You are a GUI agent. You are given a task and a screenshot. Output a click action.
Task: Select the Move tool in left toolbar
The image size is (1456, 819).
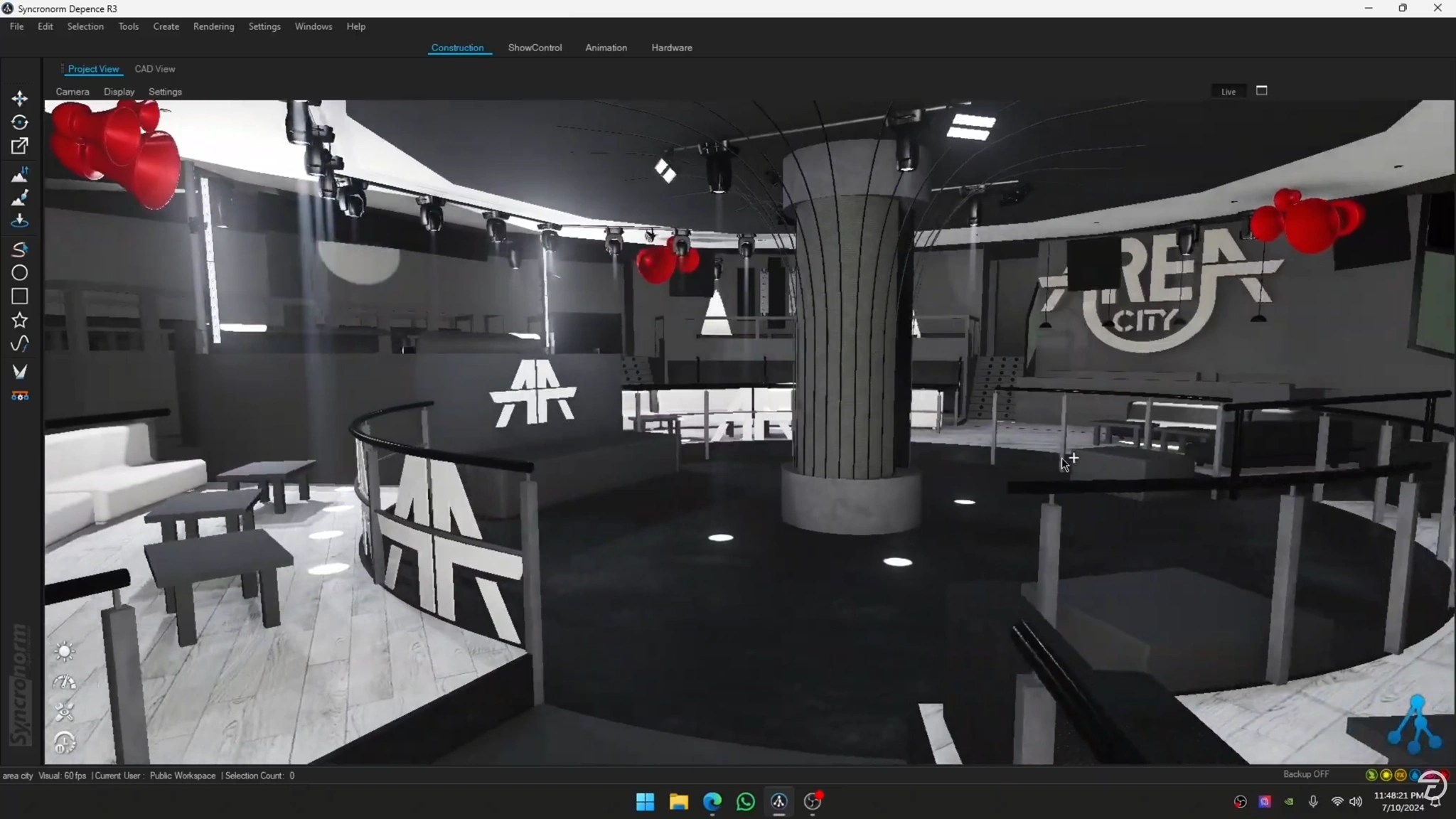click(19, 98)
